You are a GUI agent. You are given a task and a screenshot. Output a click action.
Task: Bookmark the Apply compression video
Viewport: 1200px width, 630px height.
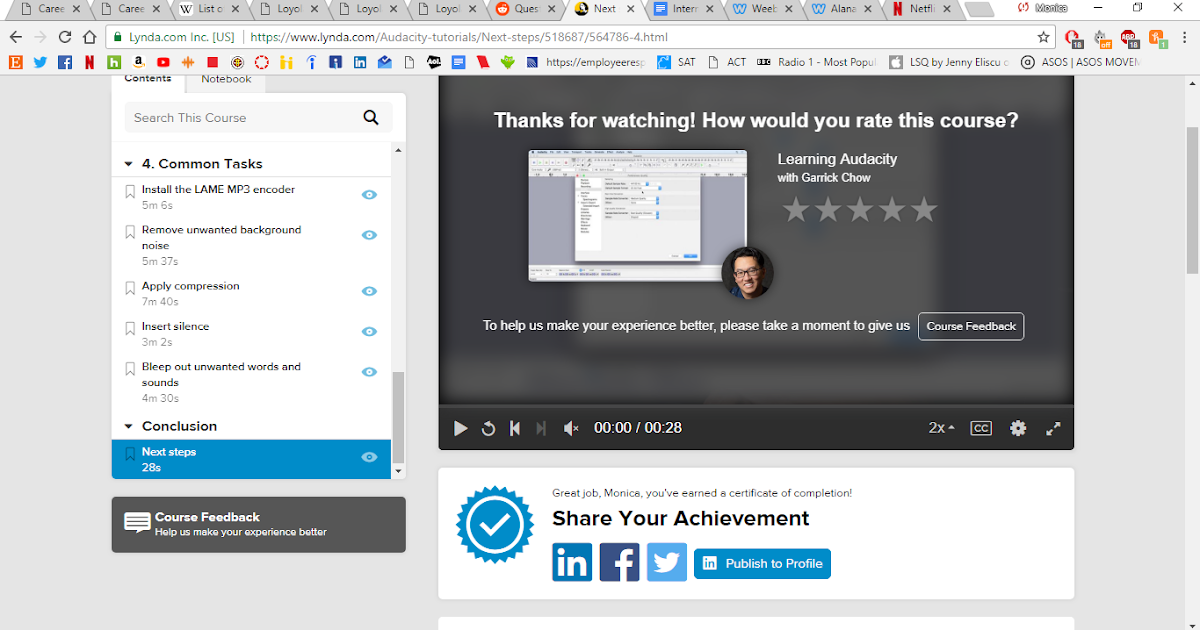[x=130, y=288]
